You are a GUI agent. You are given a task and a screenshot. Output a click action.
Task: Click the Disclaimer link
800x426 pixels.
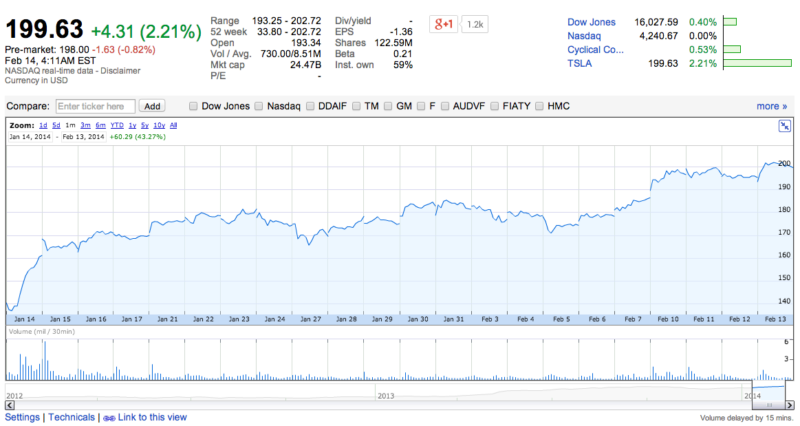120,71
